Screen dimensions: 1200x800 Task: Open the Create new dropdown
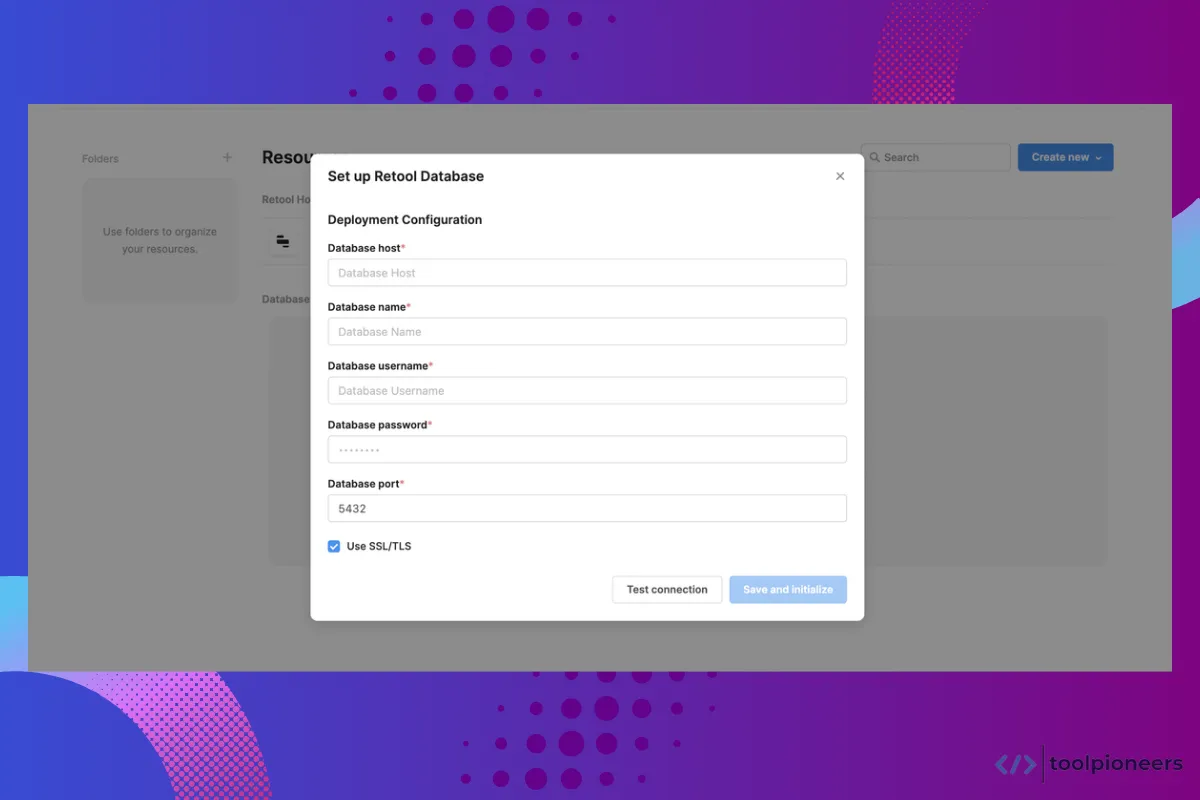point(1065,157)
